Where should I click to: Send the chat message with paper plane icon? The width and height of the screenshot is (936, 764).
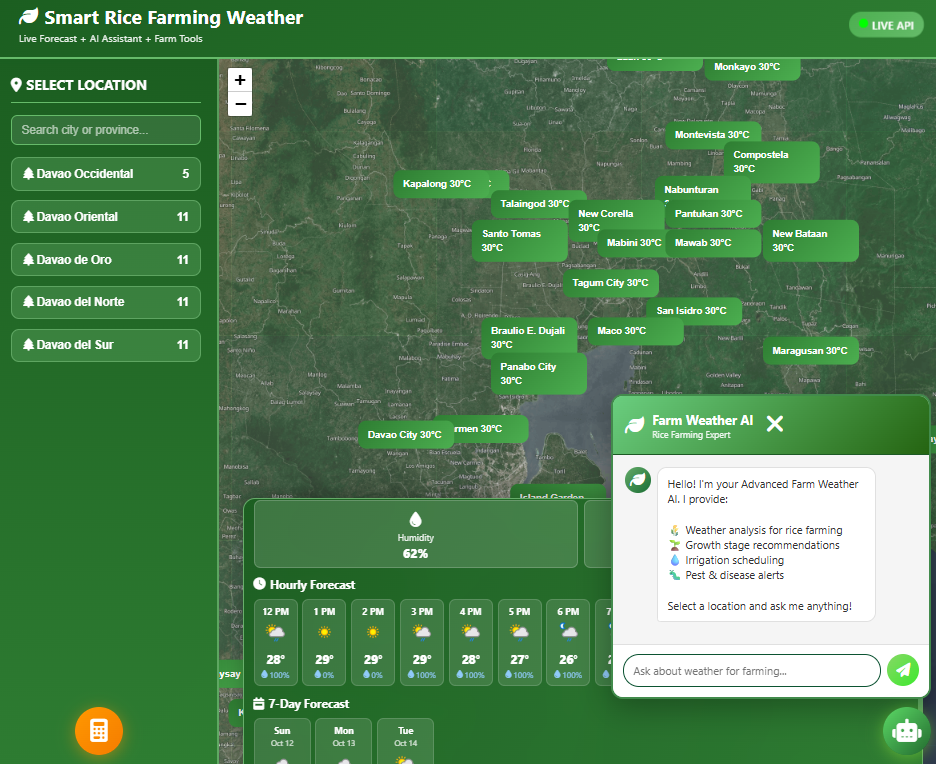pos(903,670)
